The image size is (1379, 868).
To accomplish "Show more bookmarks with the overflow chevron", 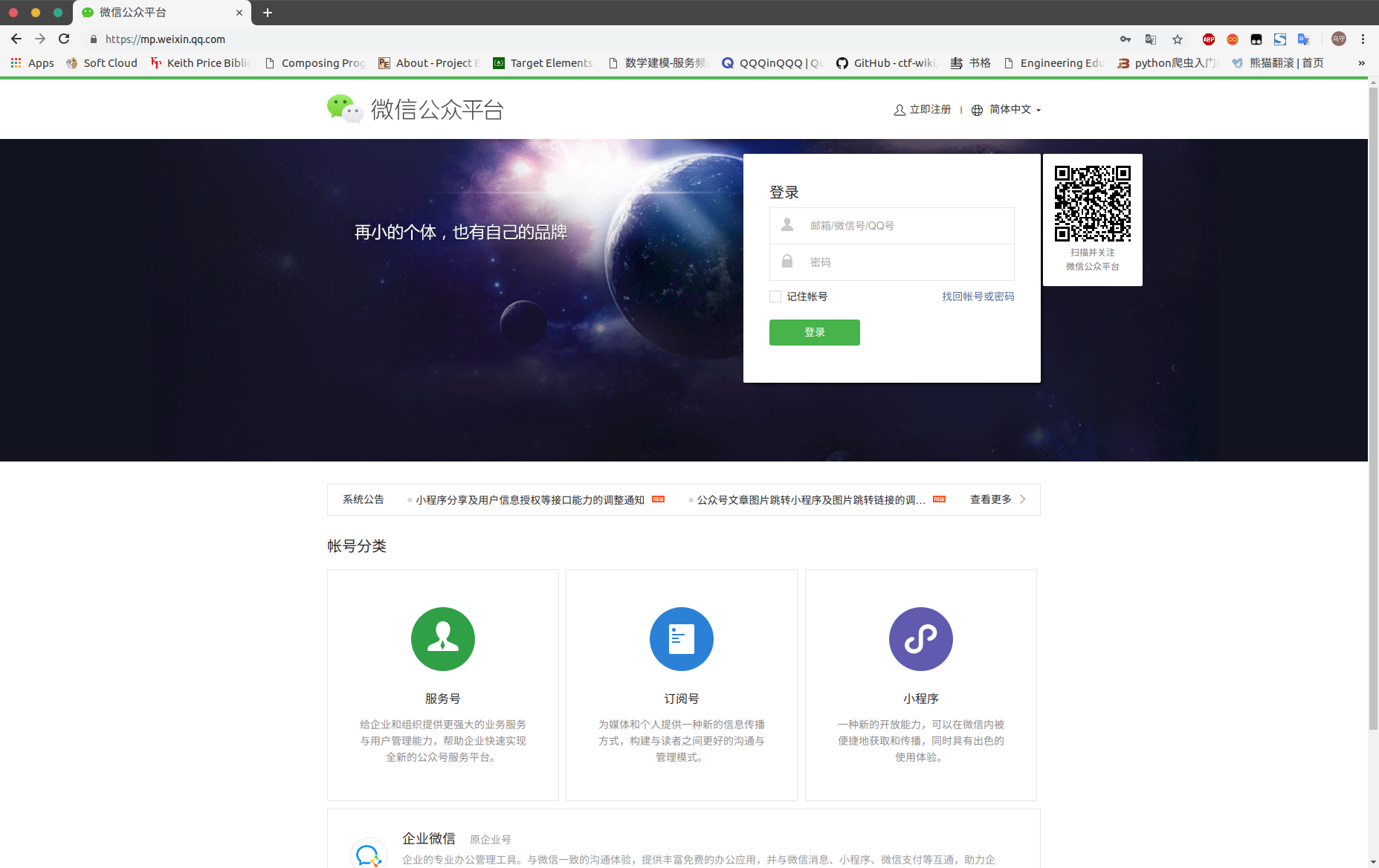I will [1361, 63].
